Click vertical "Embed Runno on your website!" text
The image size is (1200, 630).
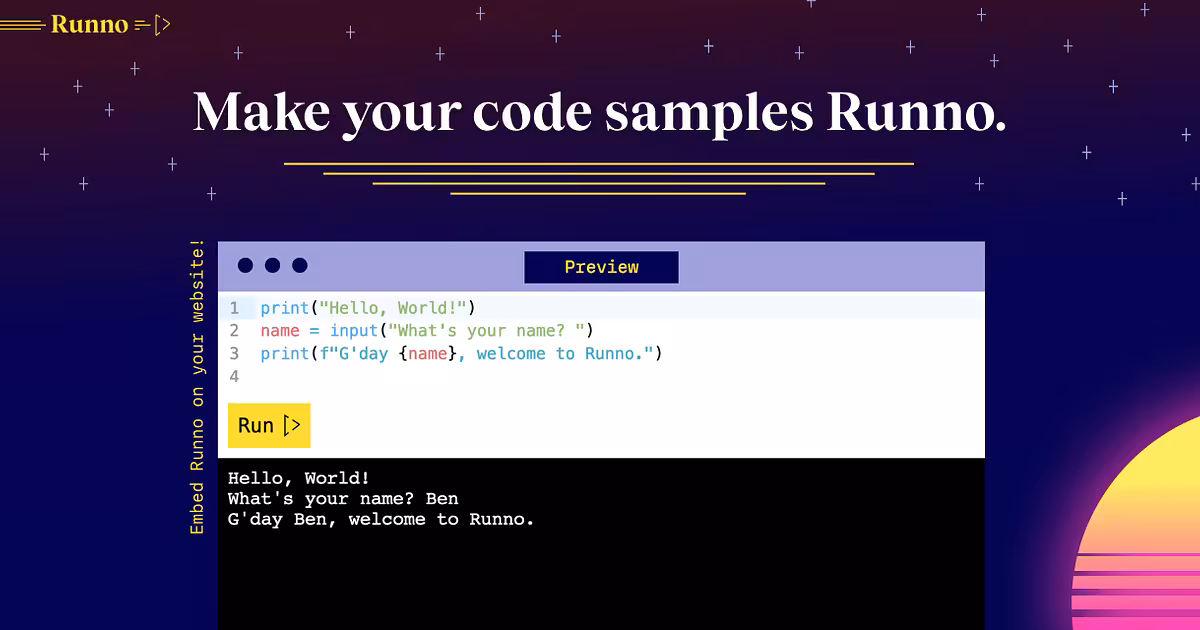[197, 387]
